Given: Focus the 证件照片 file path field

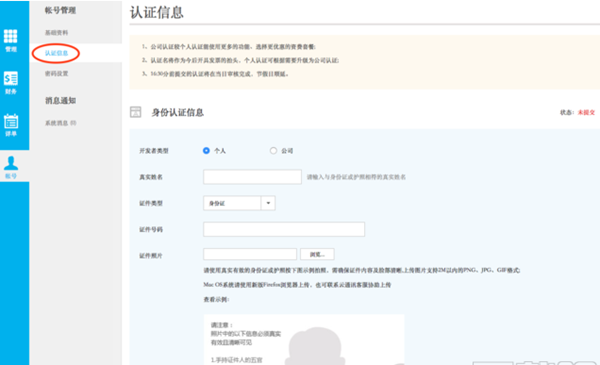Looking at the screenshot, I should pyautogui.click(x=250, y=254).
